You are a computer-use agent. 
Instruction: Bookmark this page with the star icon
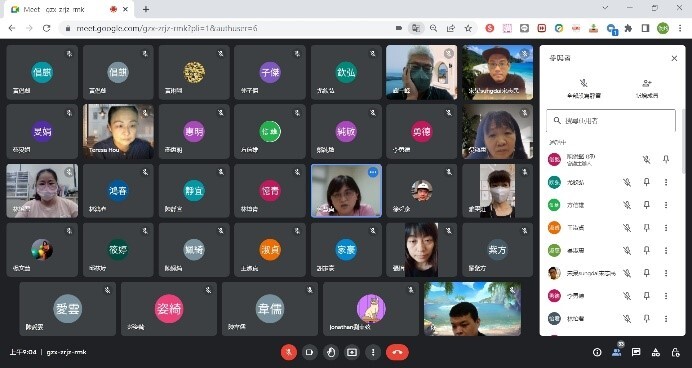(x=468, y=28)
